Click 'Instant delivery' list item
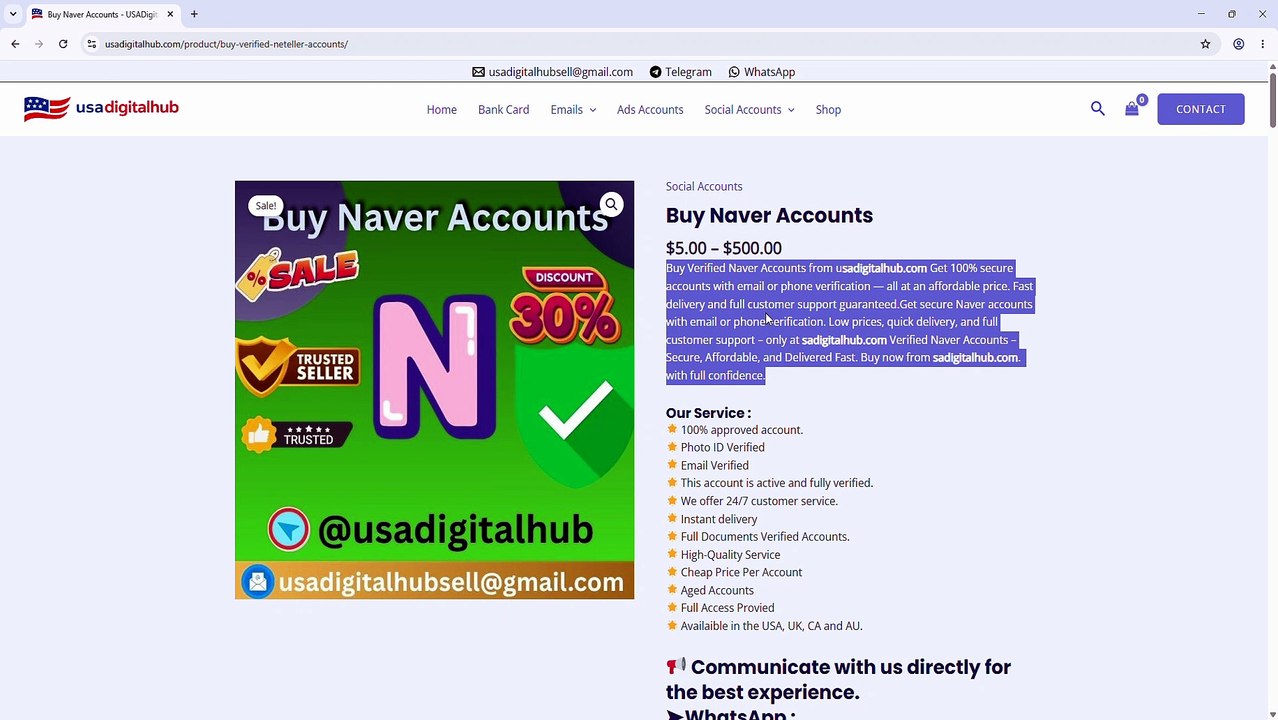 (719, 519)
